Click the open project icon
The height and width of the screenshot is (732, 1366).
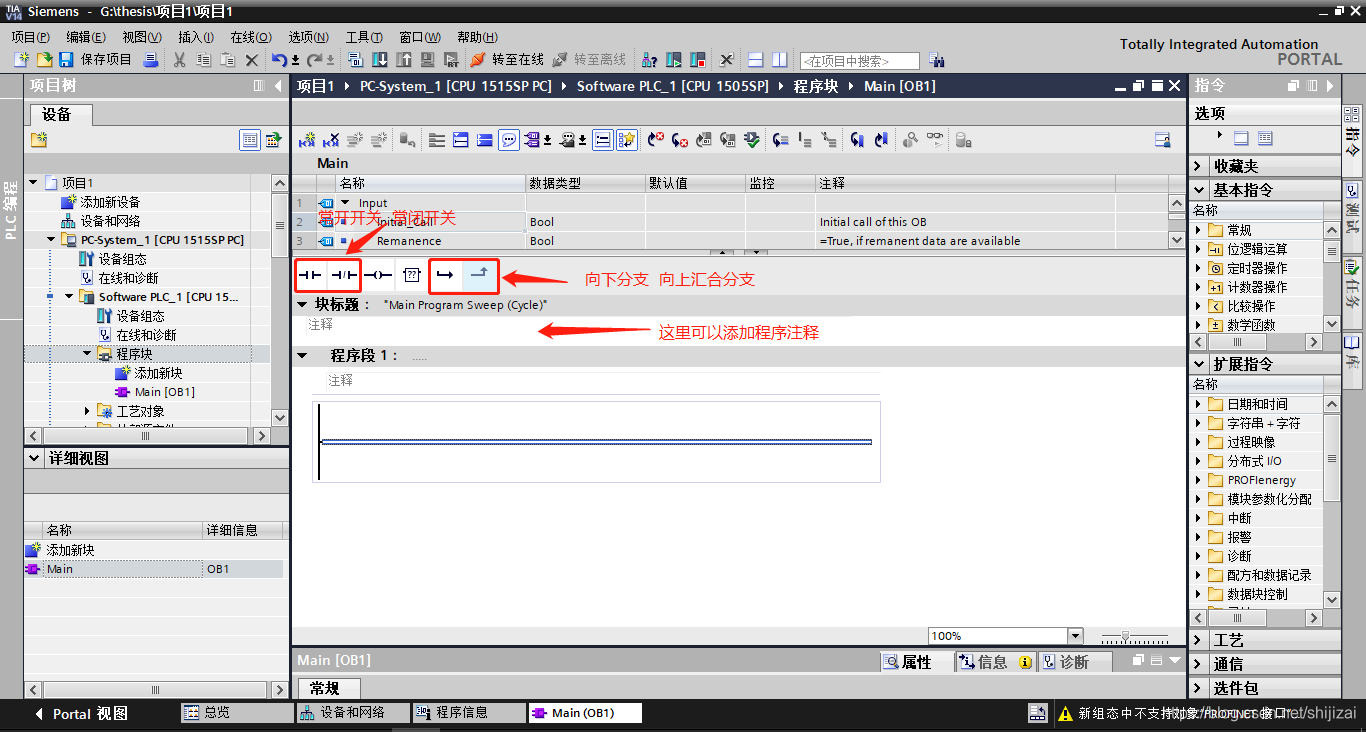tap(43, 60)
